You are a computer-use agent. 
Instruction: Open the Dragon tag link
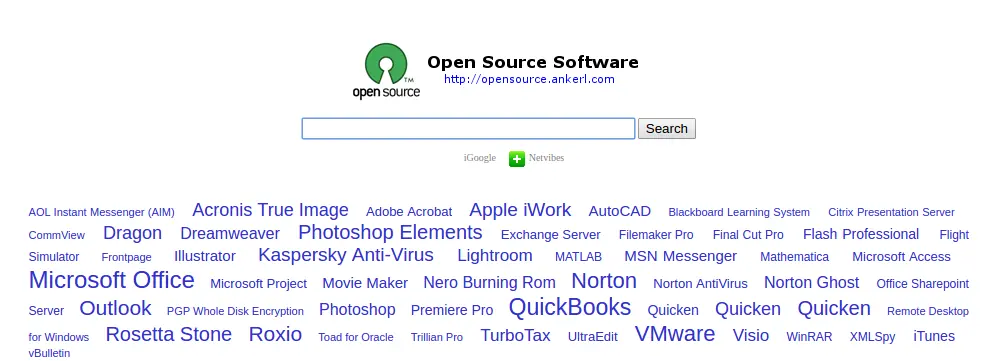pos(132,233)
